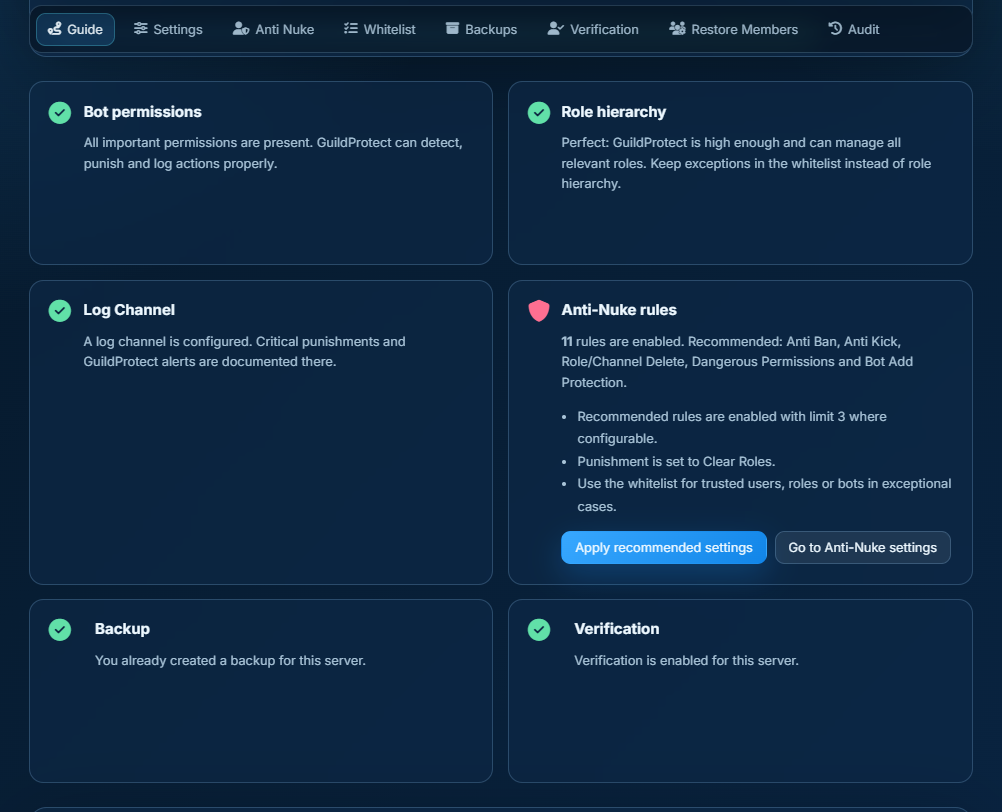This screenshot has width=1002, height=812.
Task: Click Go to Anti-Nuke settings button
Action: (x=863, y=548)
